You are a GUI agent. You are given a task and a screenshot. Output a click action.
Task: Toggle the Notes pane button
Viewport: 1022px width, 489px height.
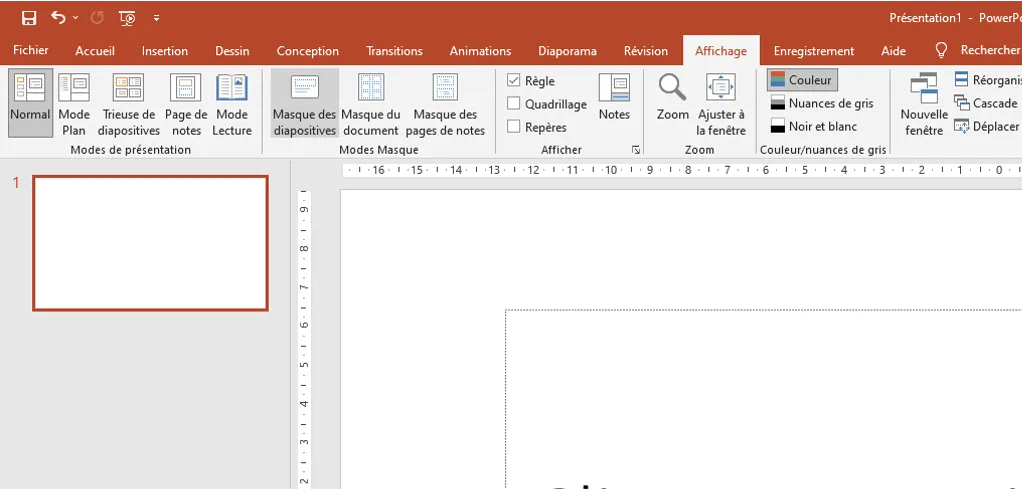(x=614, y=96)
